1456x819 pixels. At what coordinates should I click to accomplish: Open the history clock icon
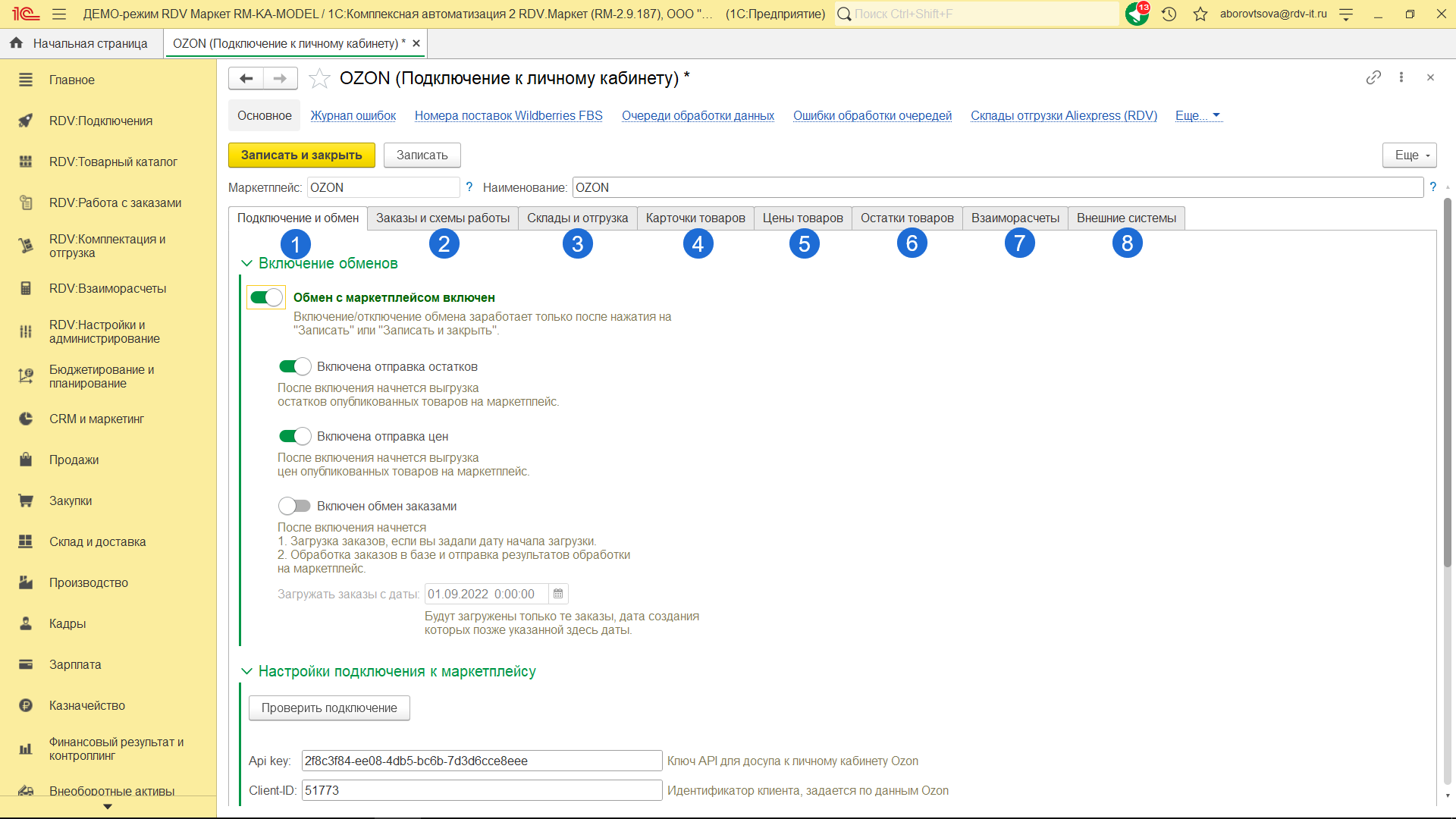click(1169, 14)
